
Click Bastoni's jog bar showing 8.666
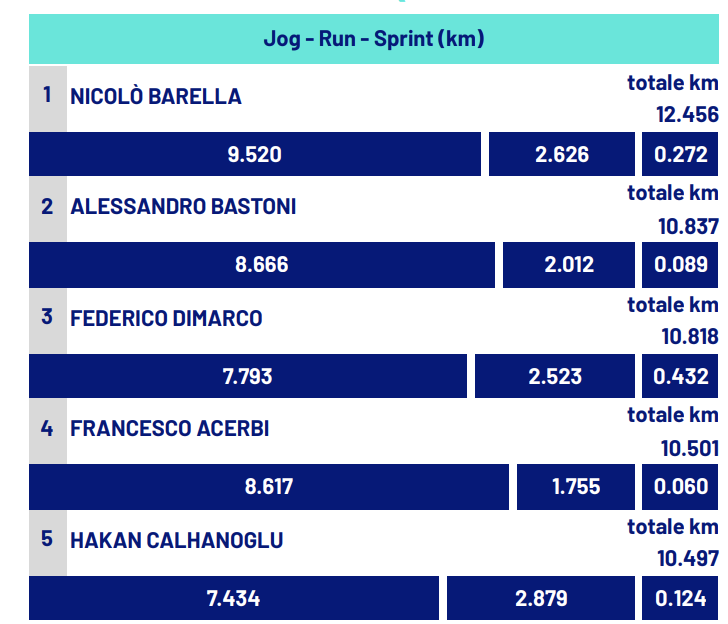[x=262, y=265]
